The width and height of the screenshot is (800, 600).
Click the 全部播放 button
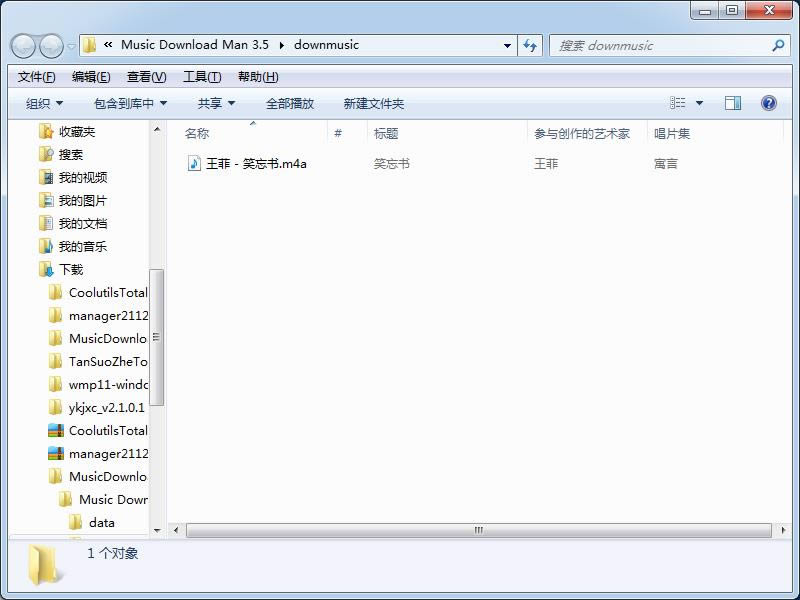point(290,104)
